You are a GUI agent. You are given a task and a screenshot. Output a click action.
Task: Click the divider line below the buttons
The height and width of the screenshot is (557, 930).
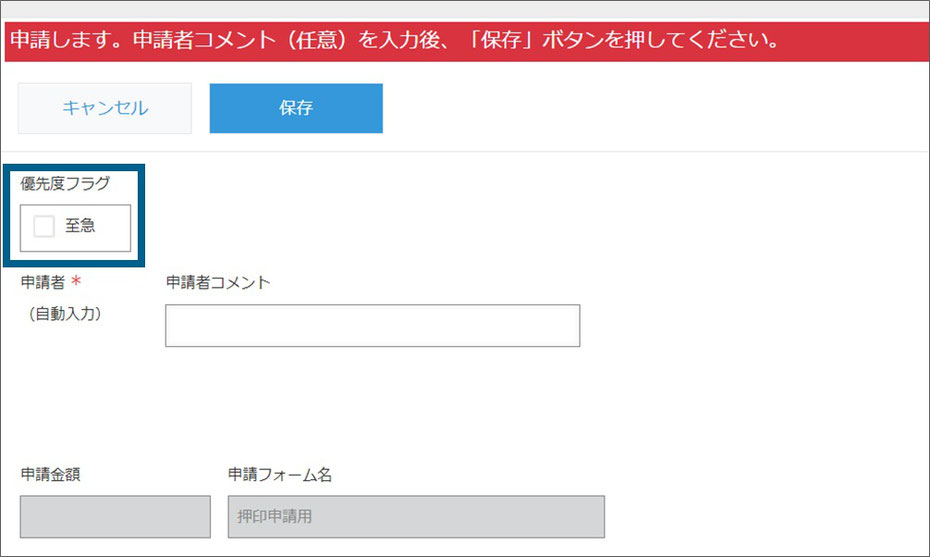point(465,152)
